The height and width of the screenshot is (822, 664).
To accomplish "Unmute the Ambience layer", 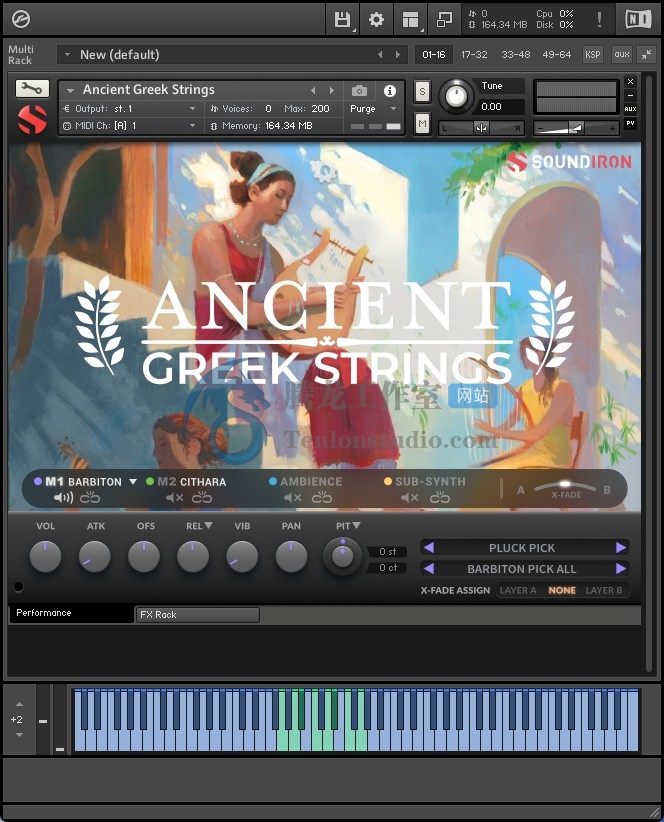I will (292, 497).
